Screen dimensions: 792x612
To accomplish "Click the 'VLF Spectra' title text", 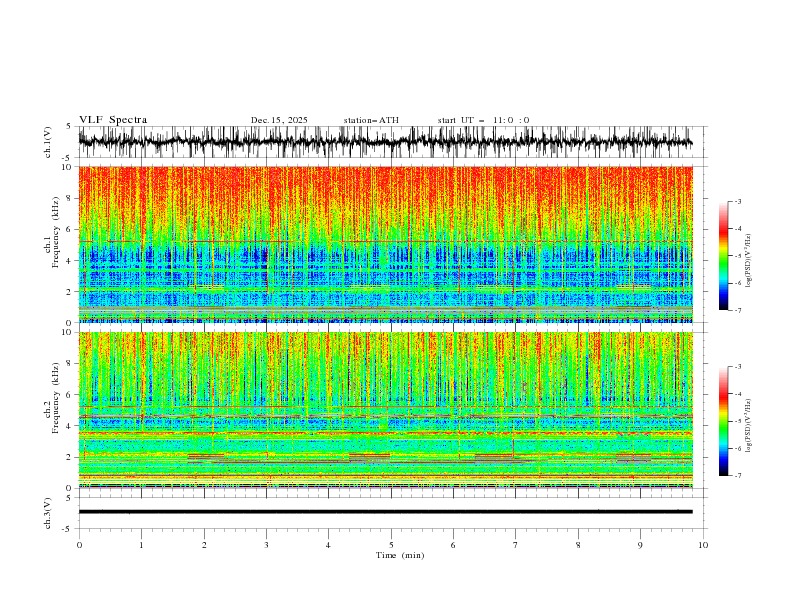I will [113, 120].
